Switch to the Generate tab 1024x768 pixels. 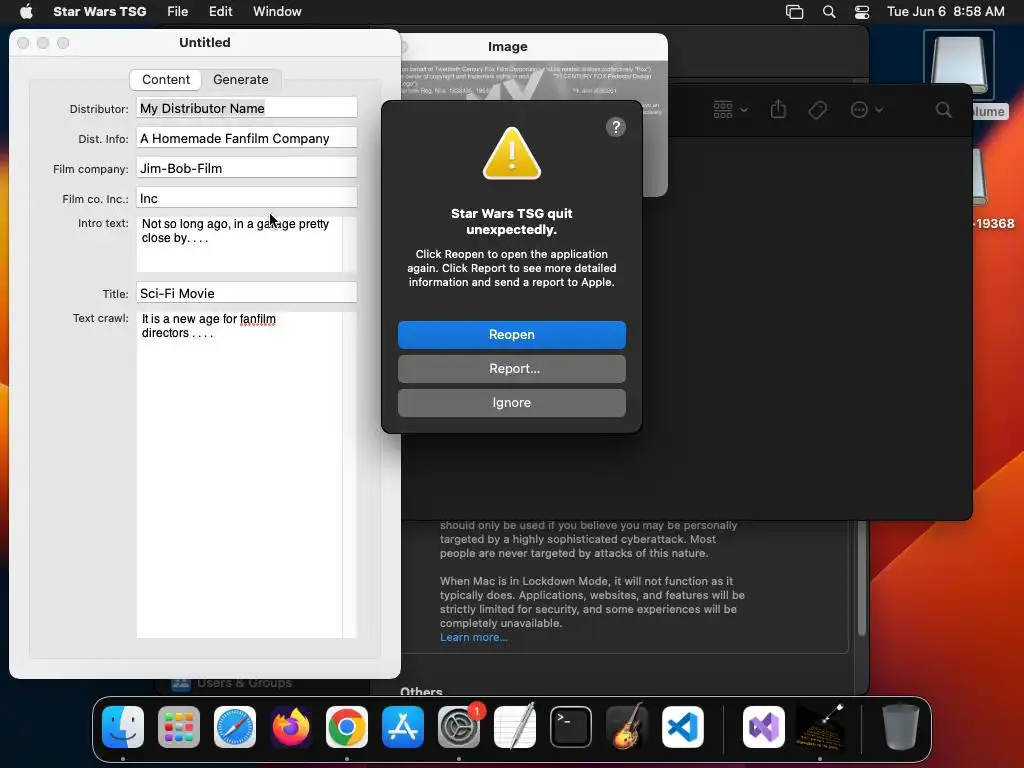[x=240, y=80]
